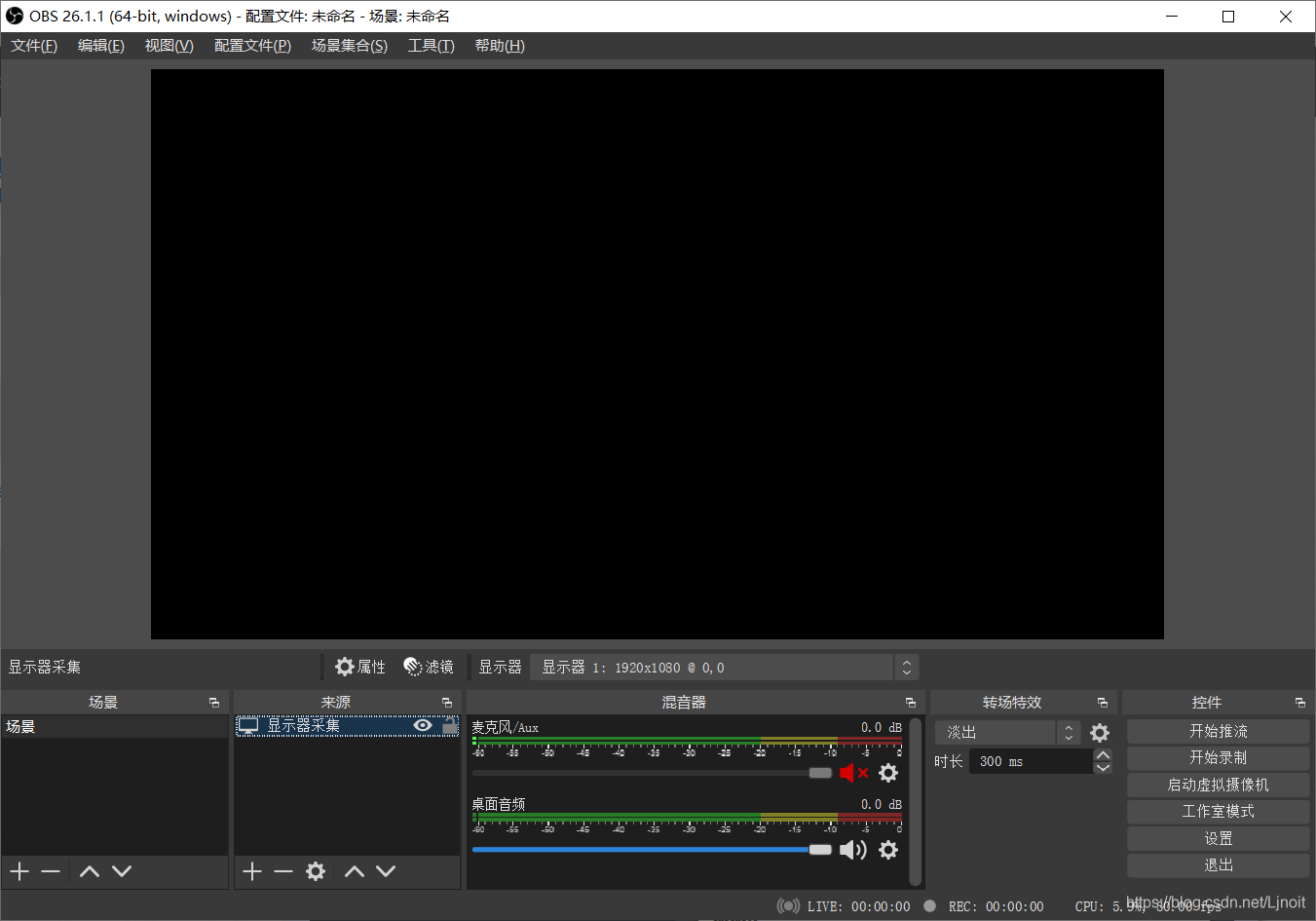1316x921 pixels.
Task: Click the REC recording status dot
Action: (930, 906)
